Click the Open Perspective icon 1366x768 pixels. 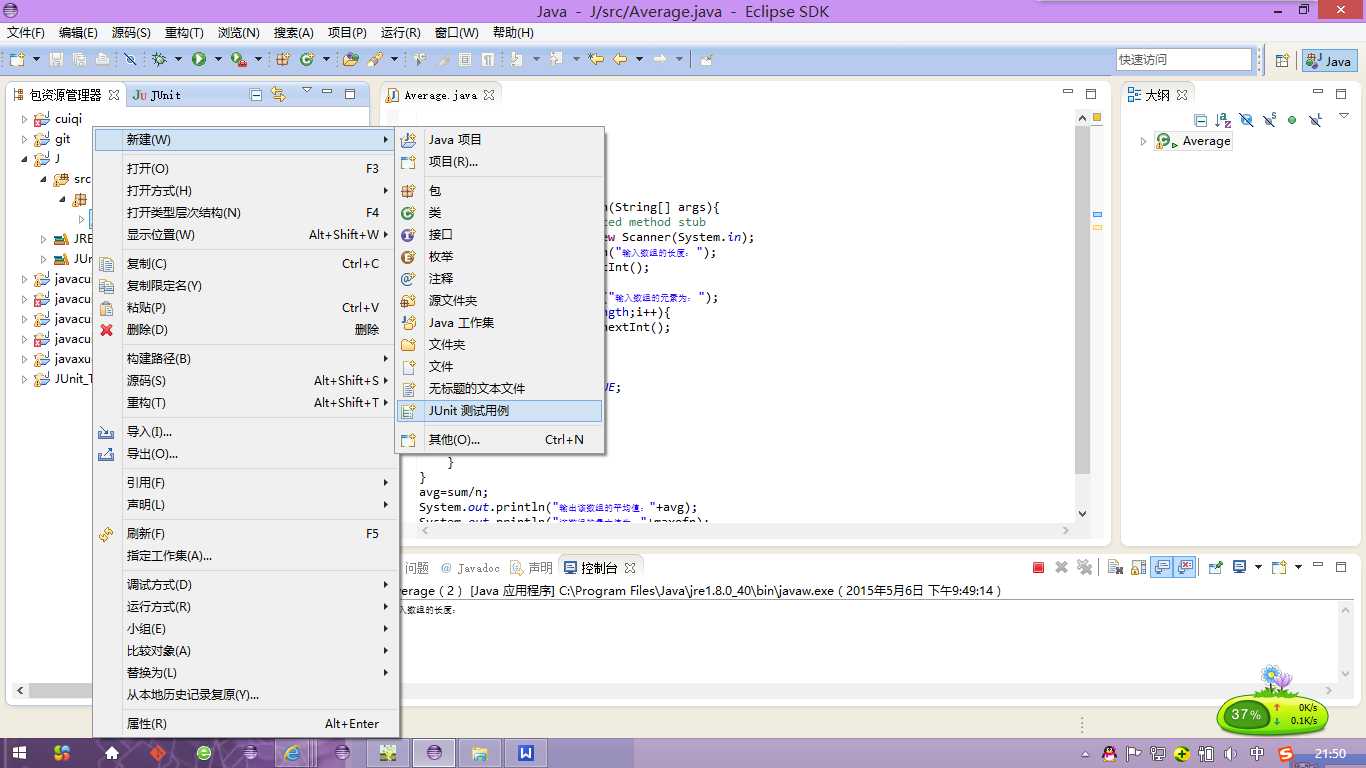pyautogui.click(x=1282, y=61)
